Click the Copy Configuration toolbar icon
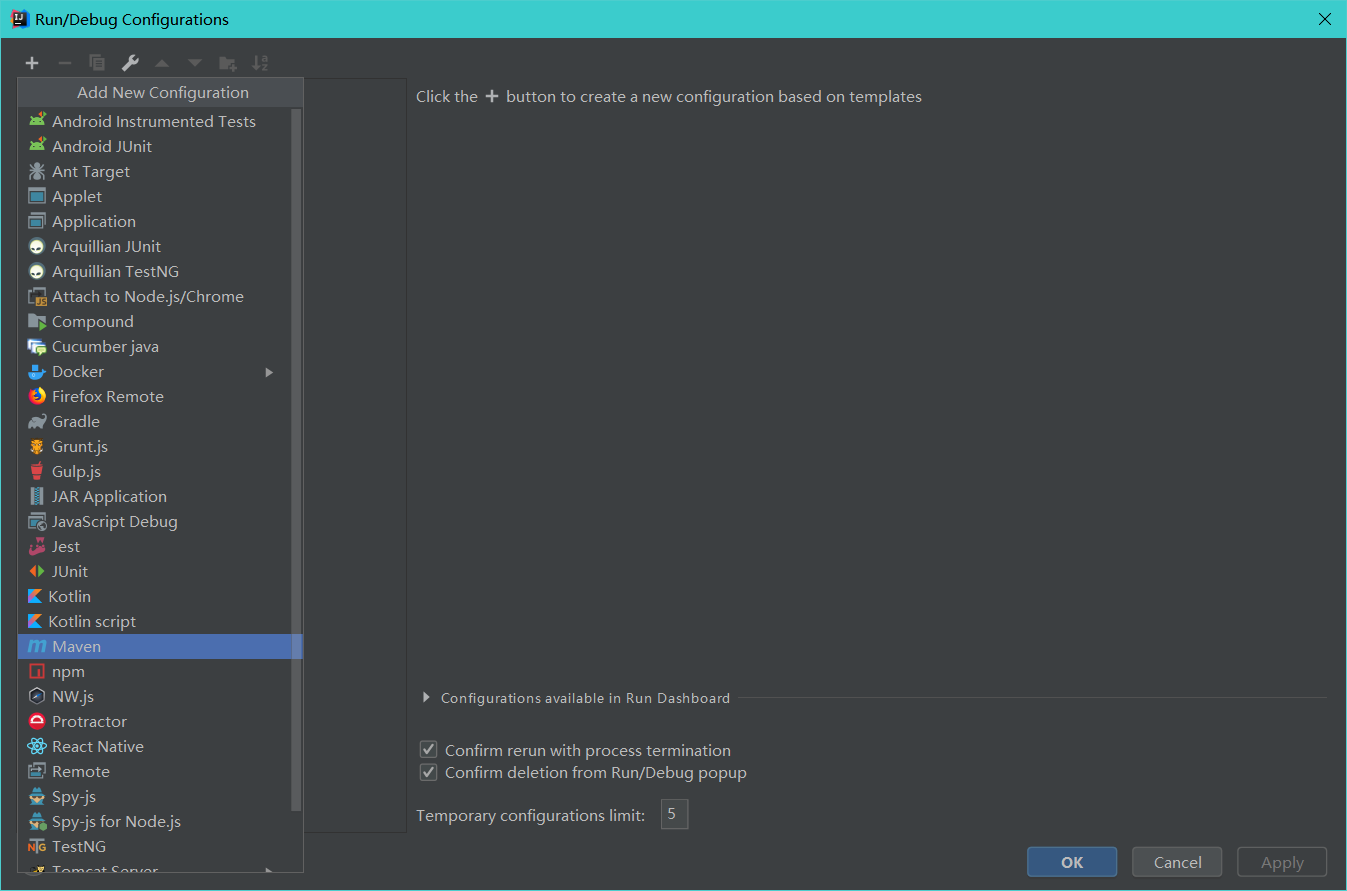The width and height of the screenshot is (1347, 891). pos(97,63)
